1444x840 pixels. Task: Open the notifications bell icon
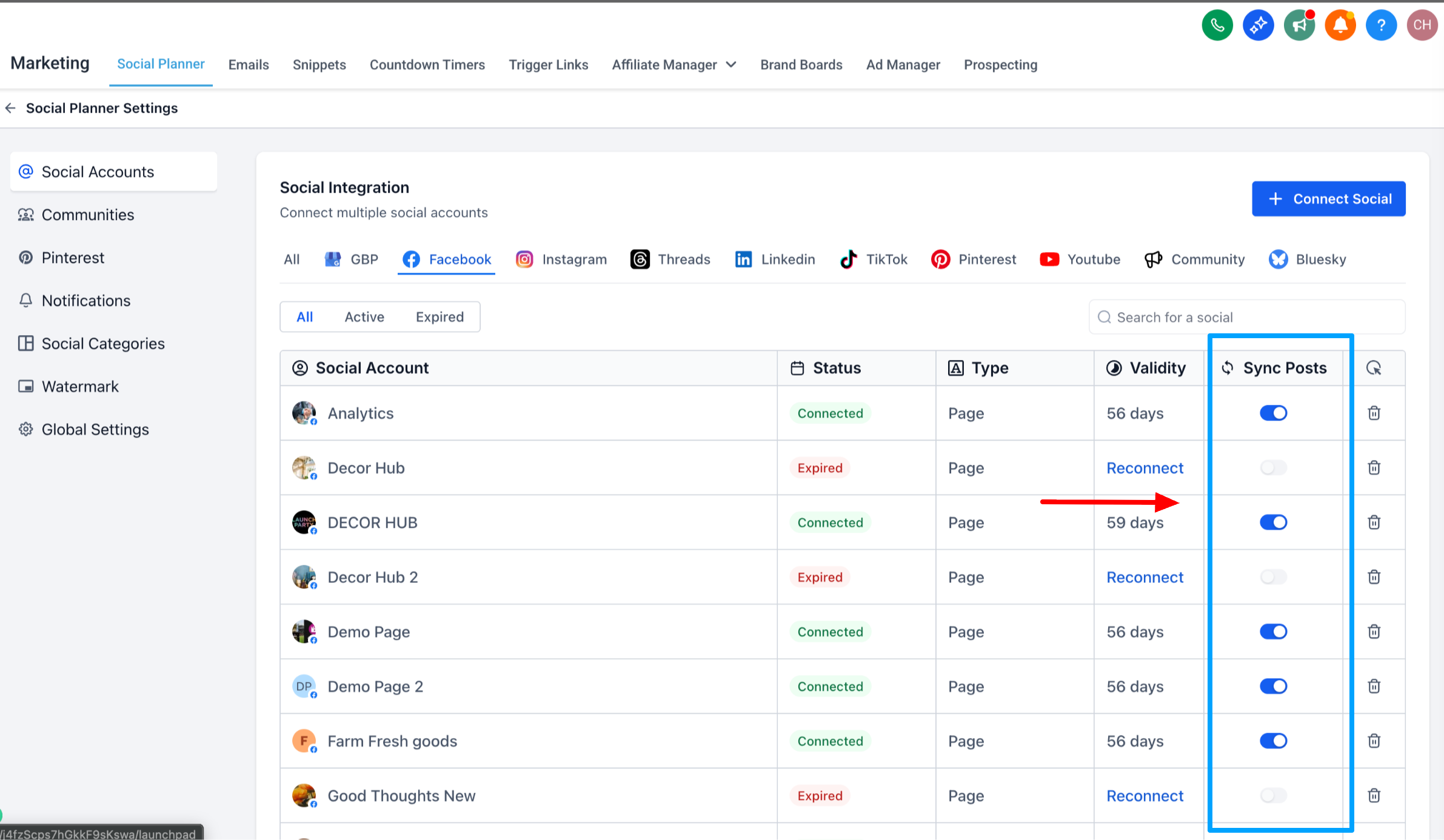[1340, 25]
